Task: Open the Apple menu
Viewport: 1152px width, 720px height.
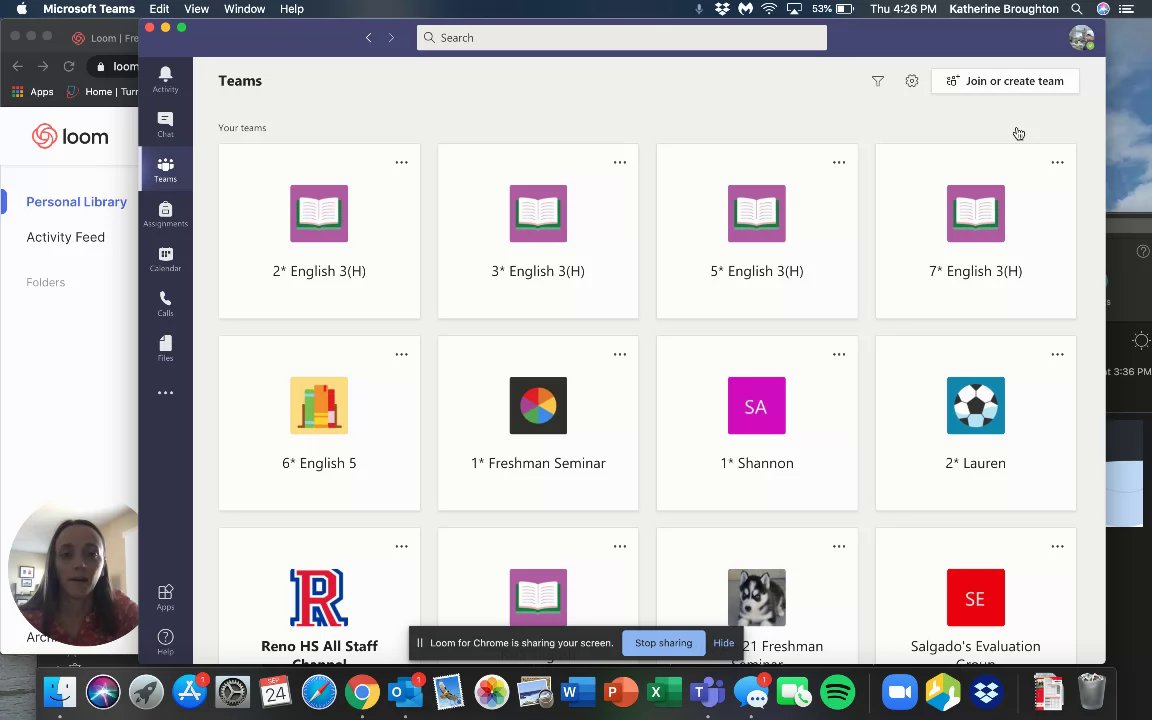Action: (x=21, y=9)
